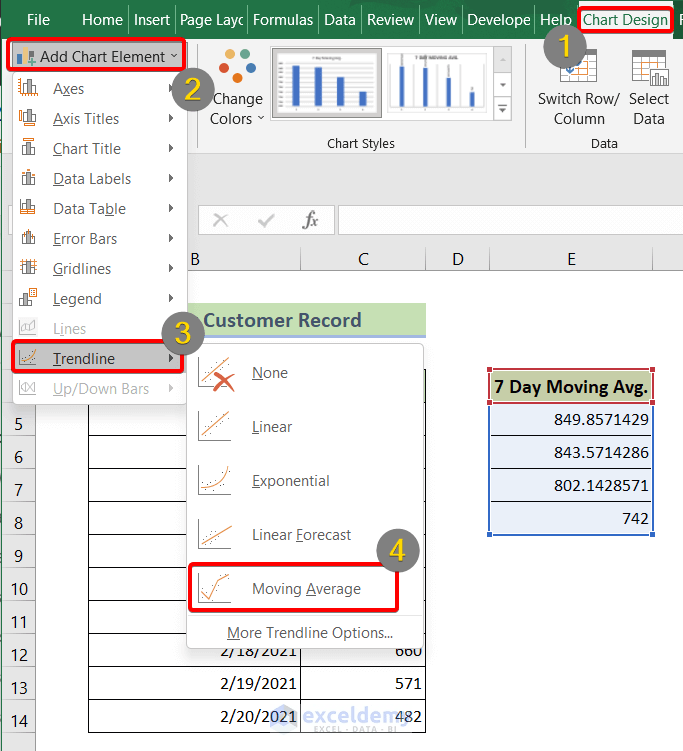Click the Error Bars icon
Viewport: 683px width, 751px height.
click(28, 238)
